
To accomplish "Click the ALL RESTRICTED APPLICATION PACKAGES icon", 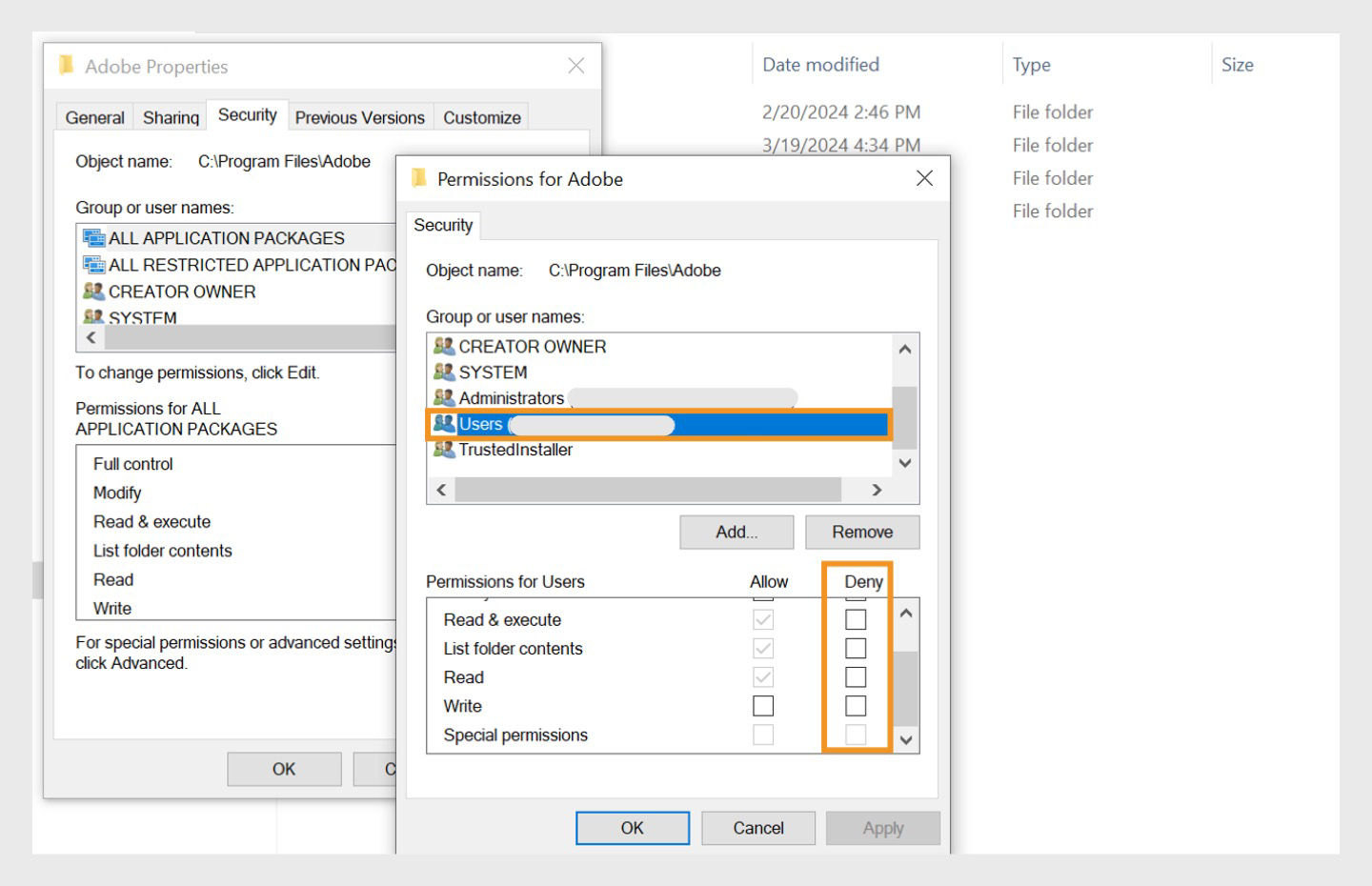I will point(93,265).
